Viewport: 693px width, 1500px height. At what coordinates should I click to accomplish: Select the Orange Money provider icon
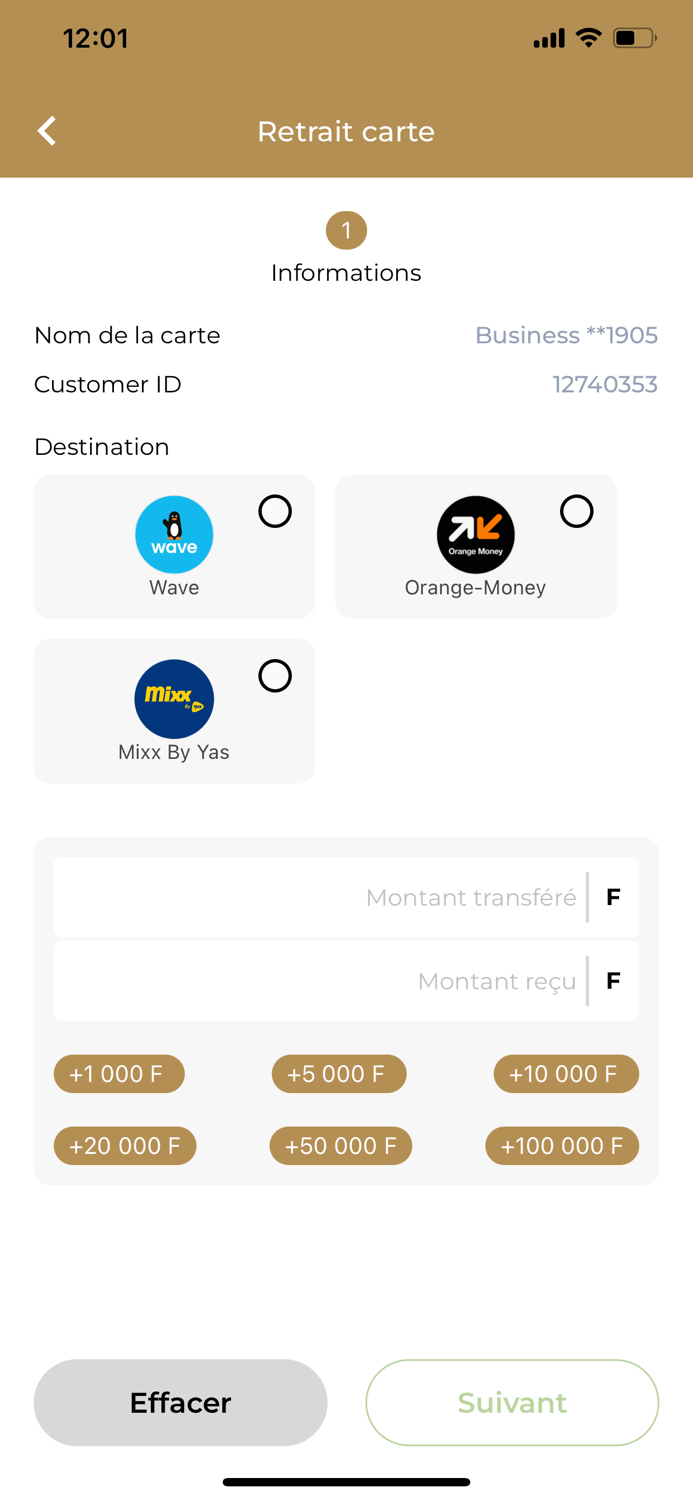(x=475, y=534)
